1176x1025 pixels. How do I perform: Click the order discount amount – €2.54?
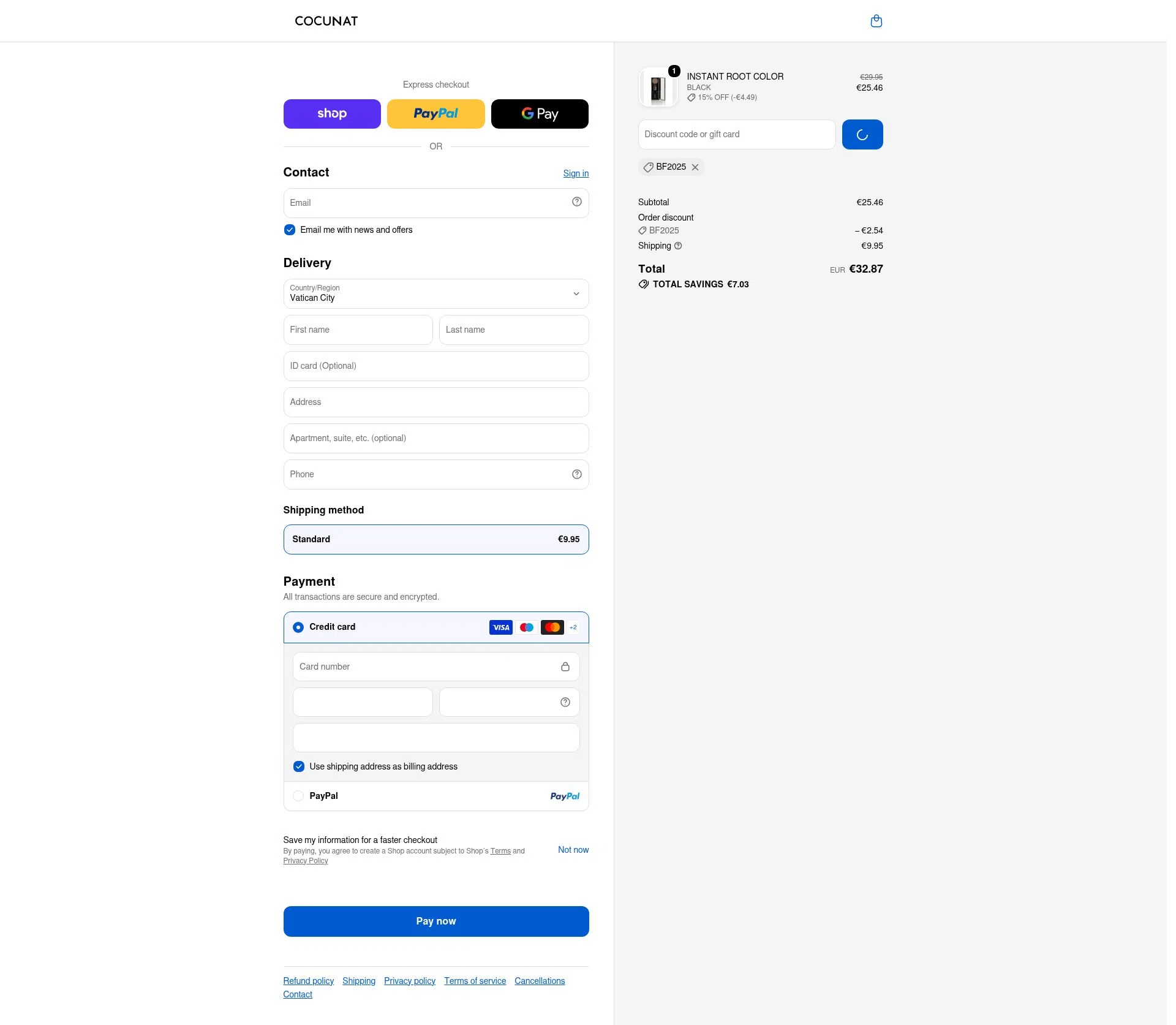click(x=869, y=230)
